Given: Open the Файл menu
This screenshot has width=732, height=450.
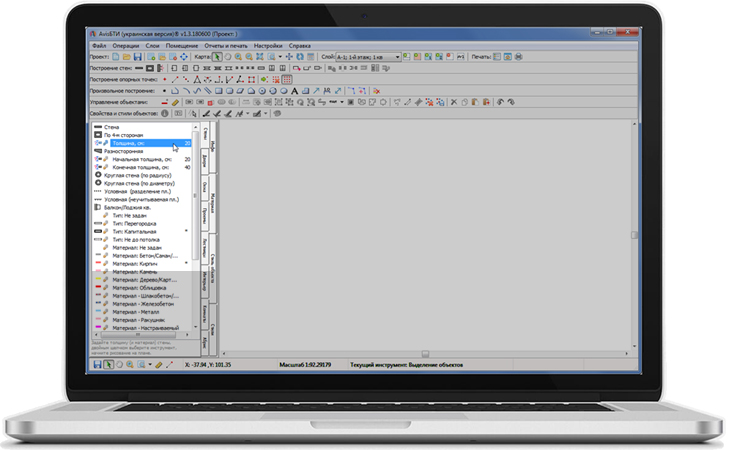Looking at the screenshot, I should click(99, 46).
